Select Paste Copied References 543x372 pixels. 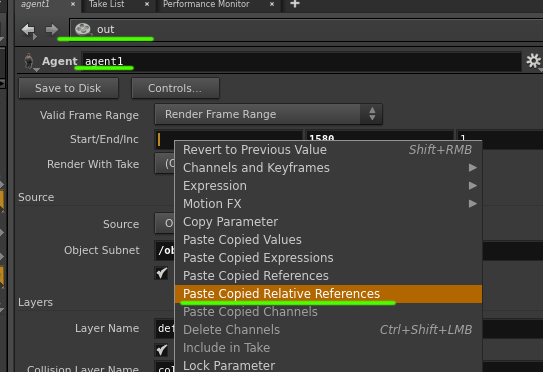click(x=328, y=276)
